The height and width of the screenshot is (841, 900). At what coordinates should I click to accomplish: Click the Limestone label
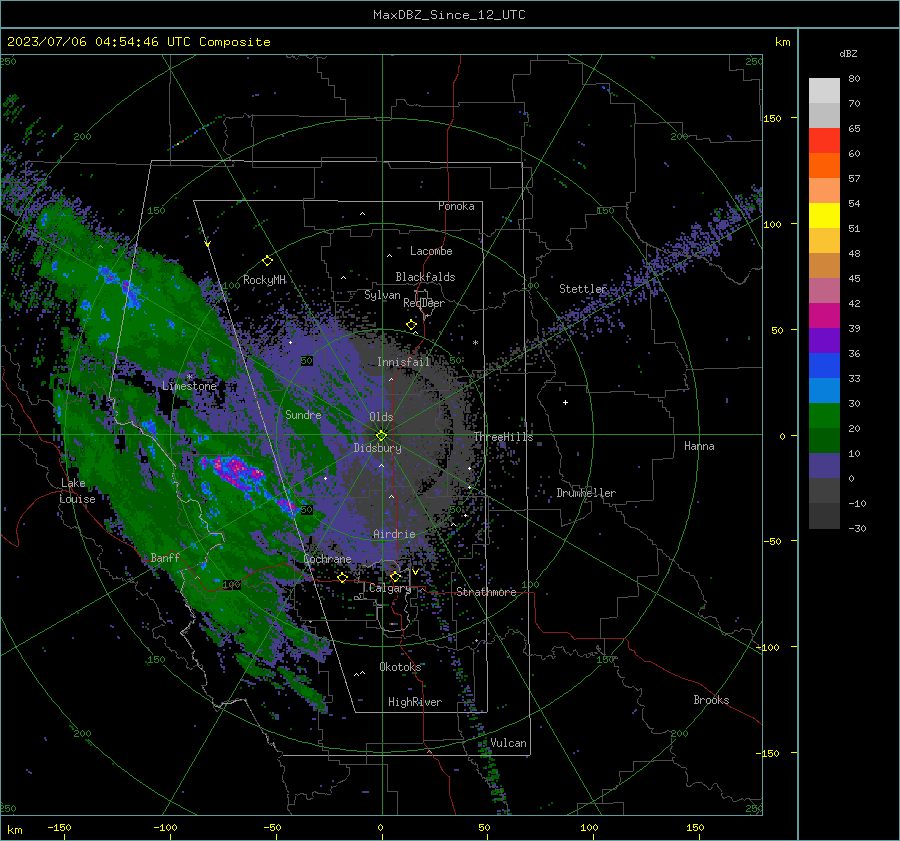click(x=189, y=386)
